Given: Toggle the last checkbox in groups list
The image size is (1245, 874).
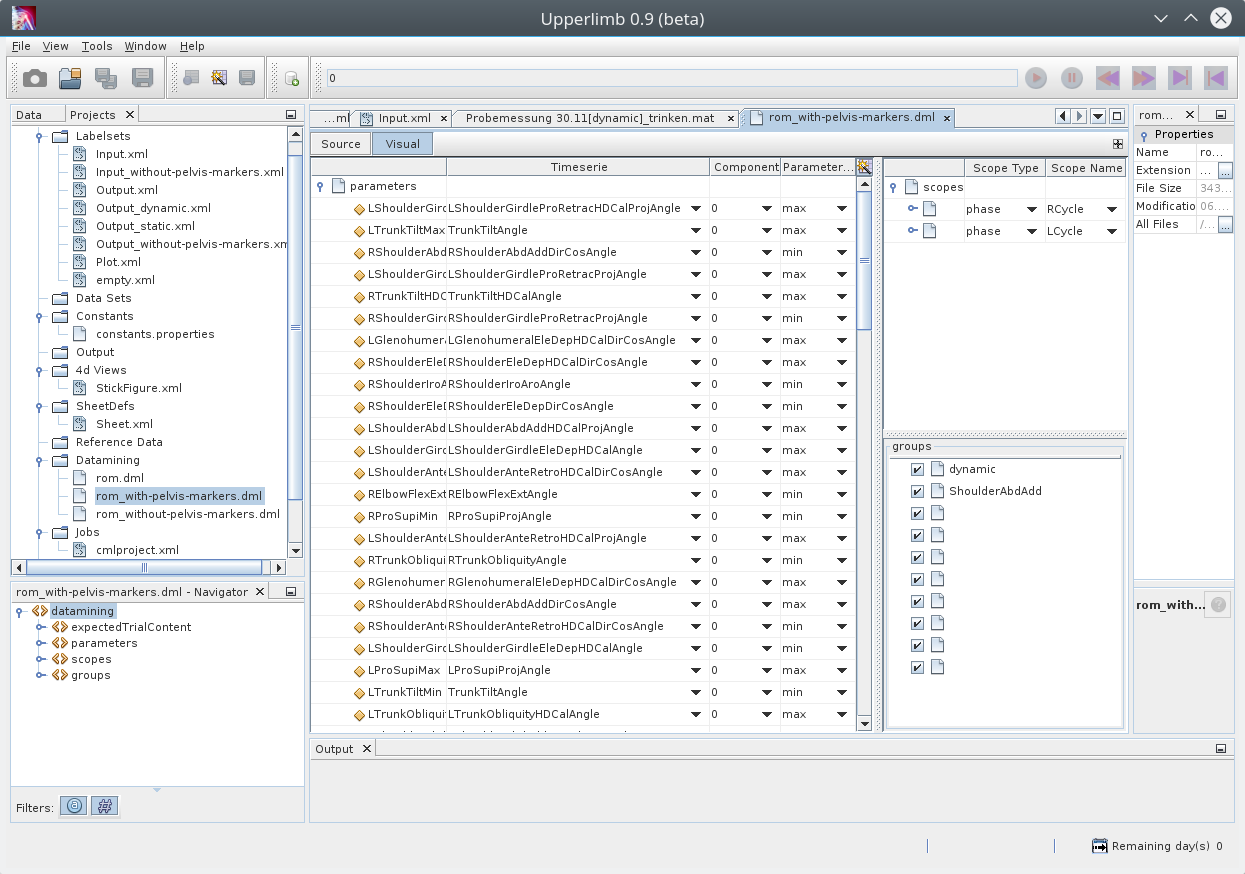Looking at the screenshot, I should 917,667.
